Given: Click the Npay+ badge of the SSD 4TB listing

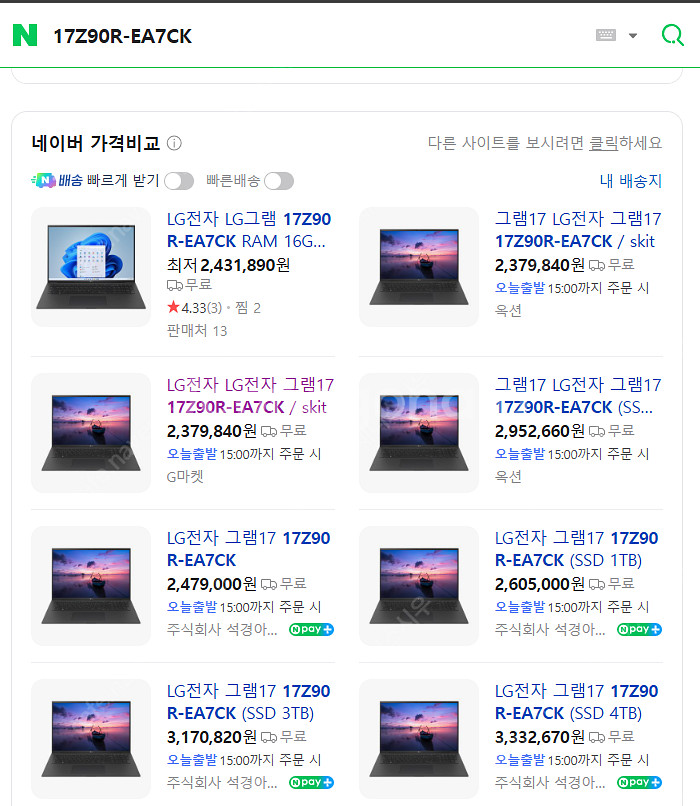Looking at the screenshot, I should click(639, 782).
